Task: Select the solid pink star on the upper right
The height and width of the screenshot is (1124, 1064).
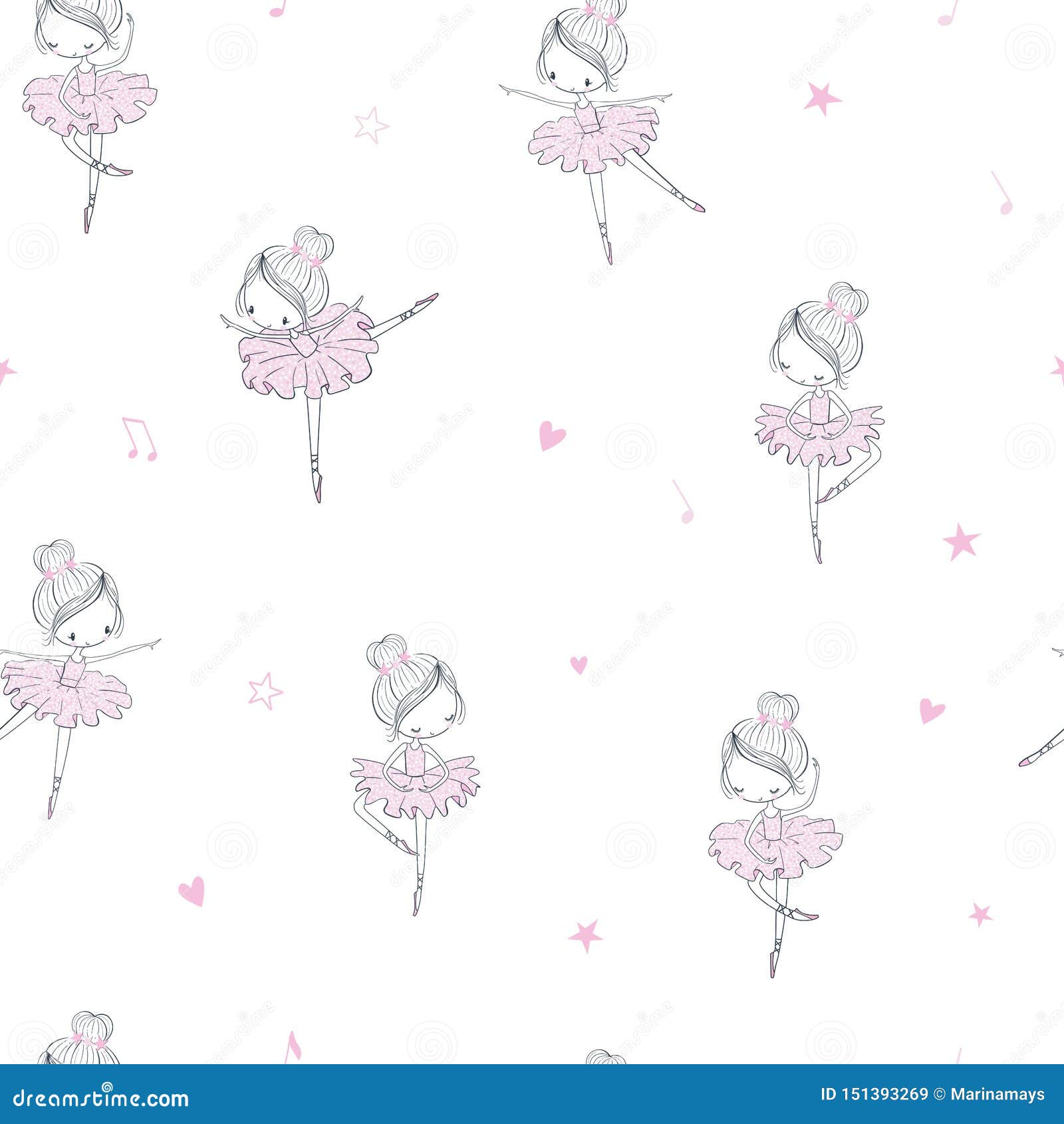Action: pos(822,97)
